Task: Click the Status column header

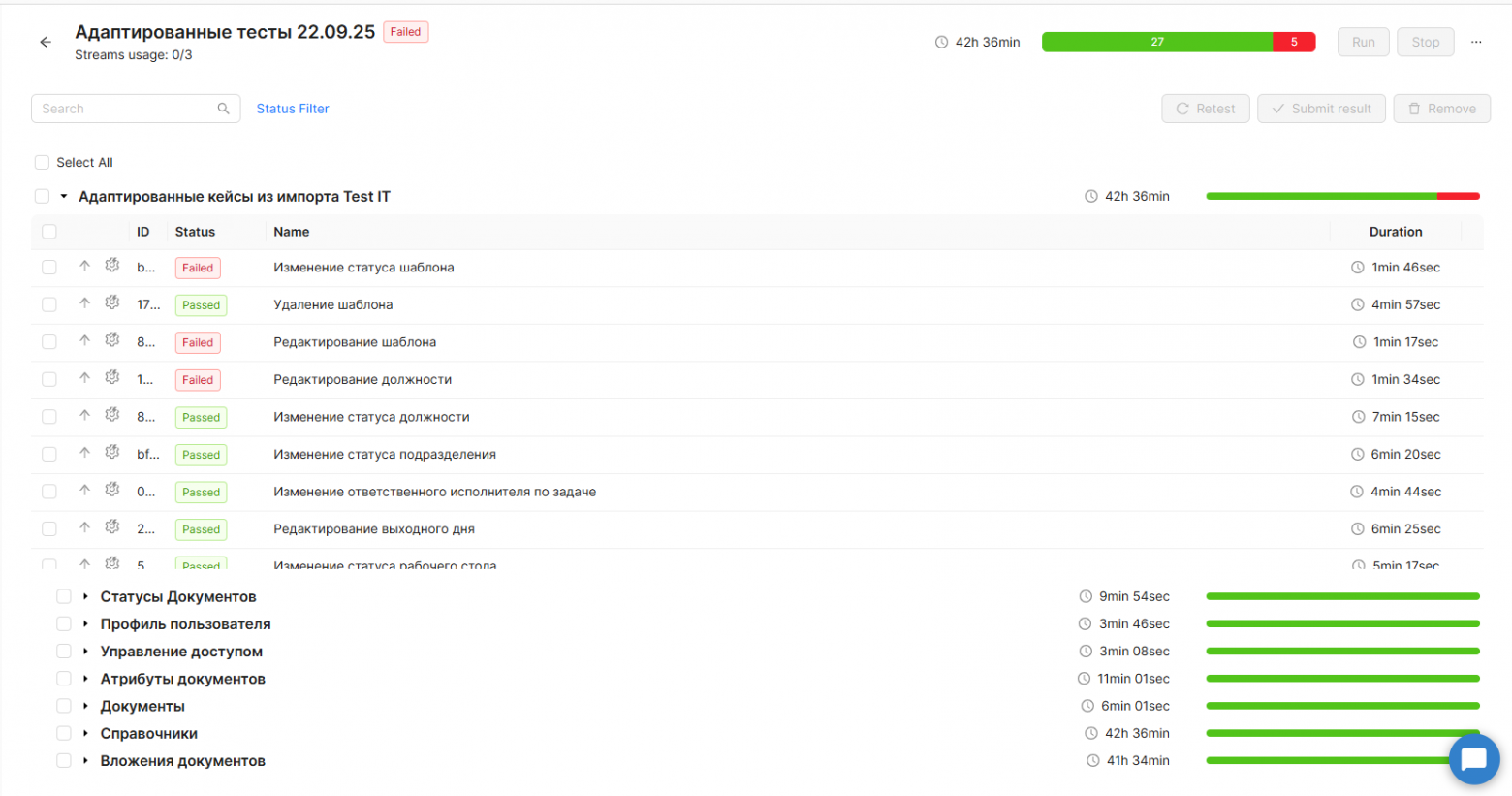Action: tap(195, 232)
